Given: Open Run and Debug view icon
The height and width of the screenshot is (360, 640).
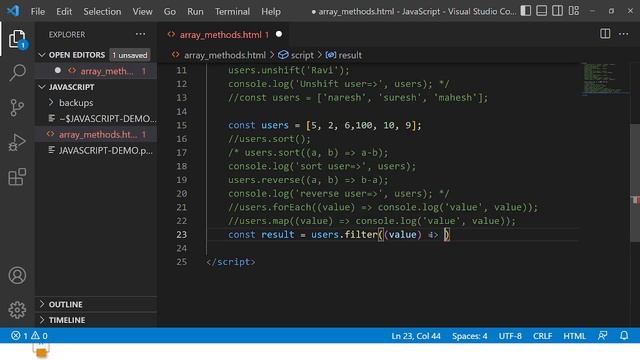Looking at the screenshot, I should pos(17,142).
